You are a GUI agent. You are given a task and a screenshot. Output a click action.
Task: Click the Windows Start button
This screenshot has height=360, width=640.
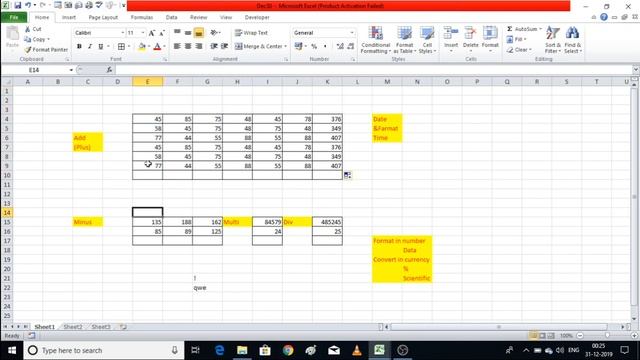12,350
